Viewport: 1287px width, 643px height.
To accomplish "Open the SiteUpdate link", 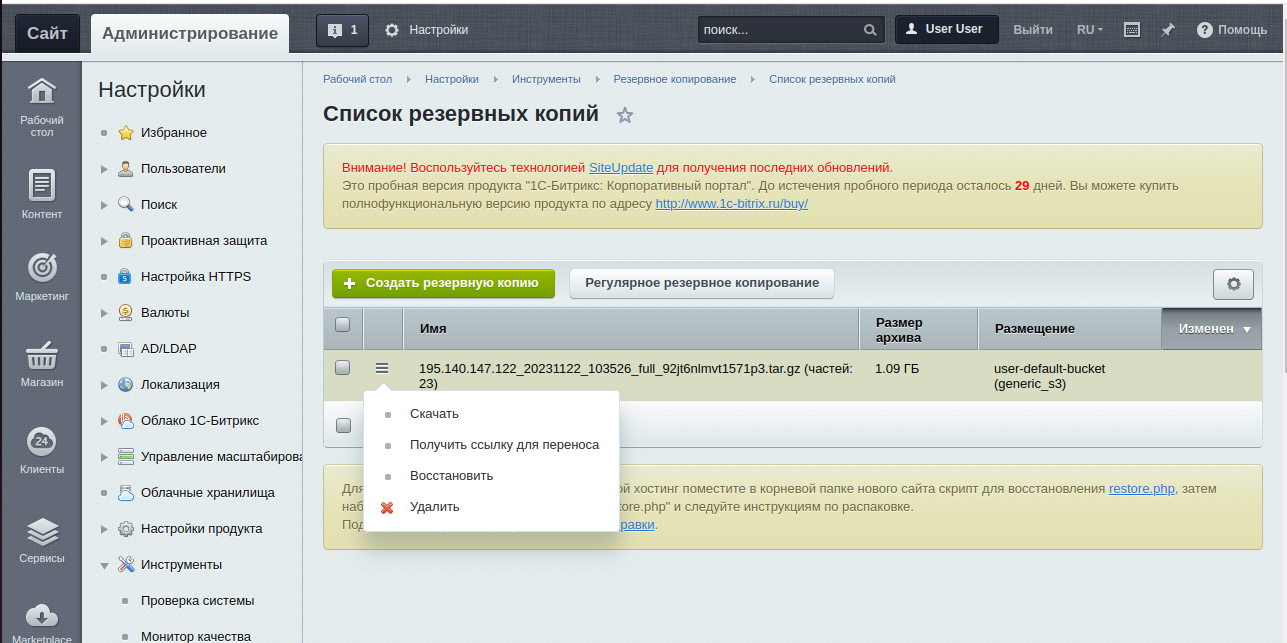I will point(621,167).
